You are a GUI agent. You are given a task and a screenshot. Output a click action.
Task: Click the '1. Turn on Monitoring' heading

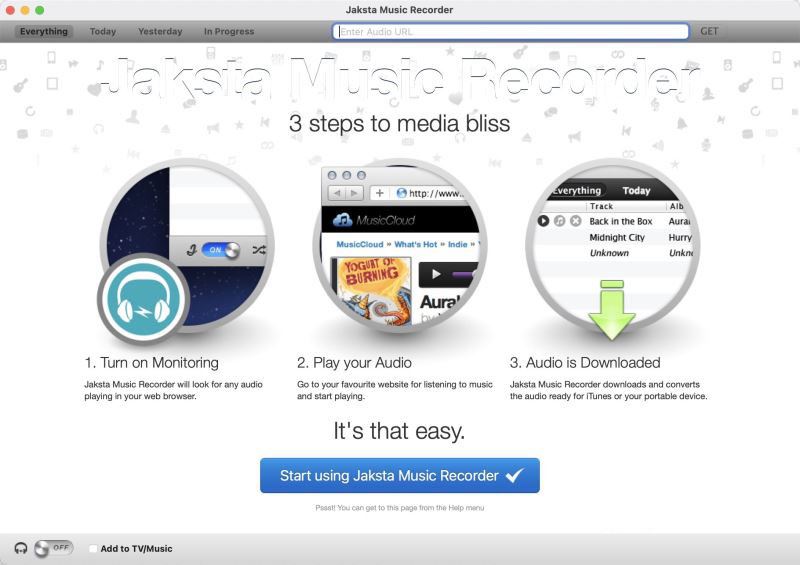point(152,362)
